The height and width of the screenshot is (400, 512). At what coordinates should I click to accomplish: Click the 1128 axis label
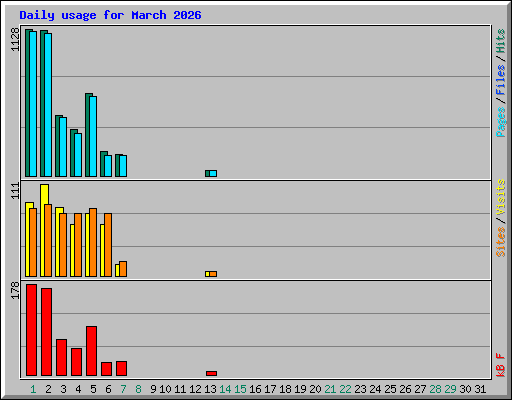pyautogui.click(x=15, y=39)
